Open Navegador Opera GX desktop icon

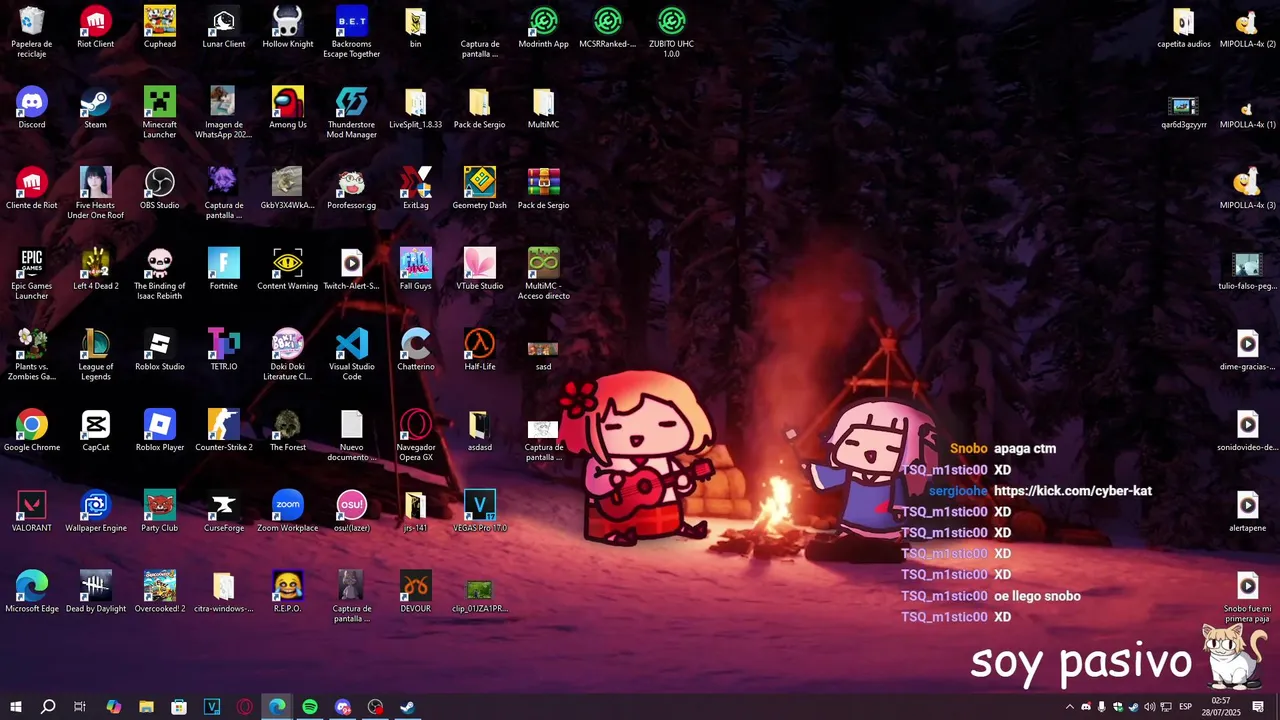416,436
